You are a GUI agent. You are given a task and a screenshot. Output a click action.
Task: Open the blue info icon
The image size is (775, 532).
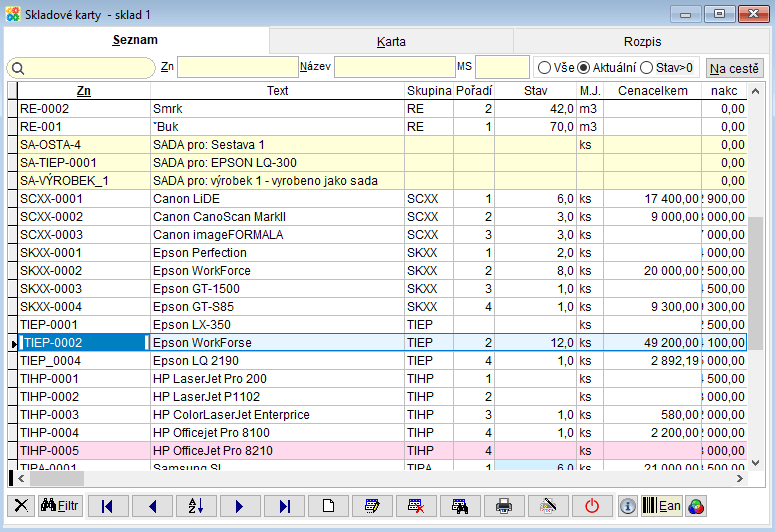pos(628,506)
